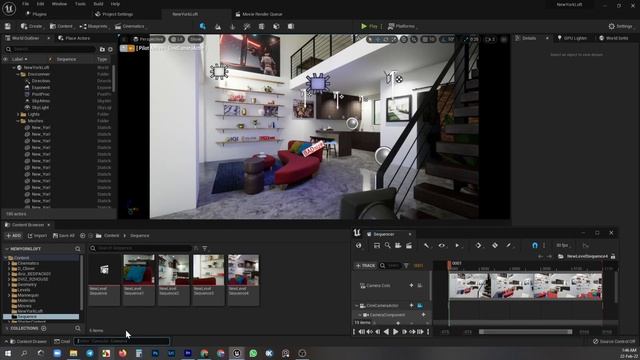Collapse the Meshes folder in outliner
The width and height of the screenshot is (640, 360).
[18, 121]
